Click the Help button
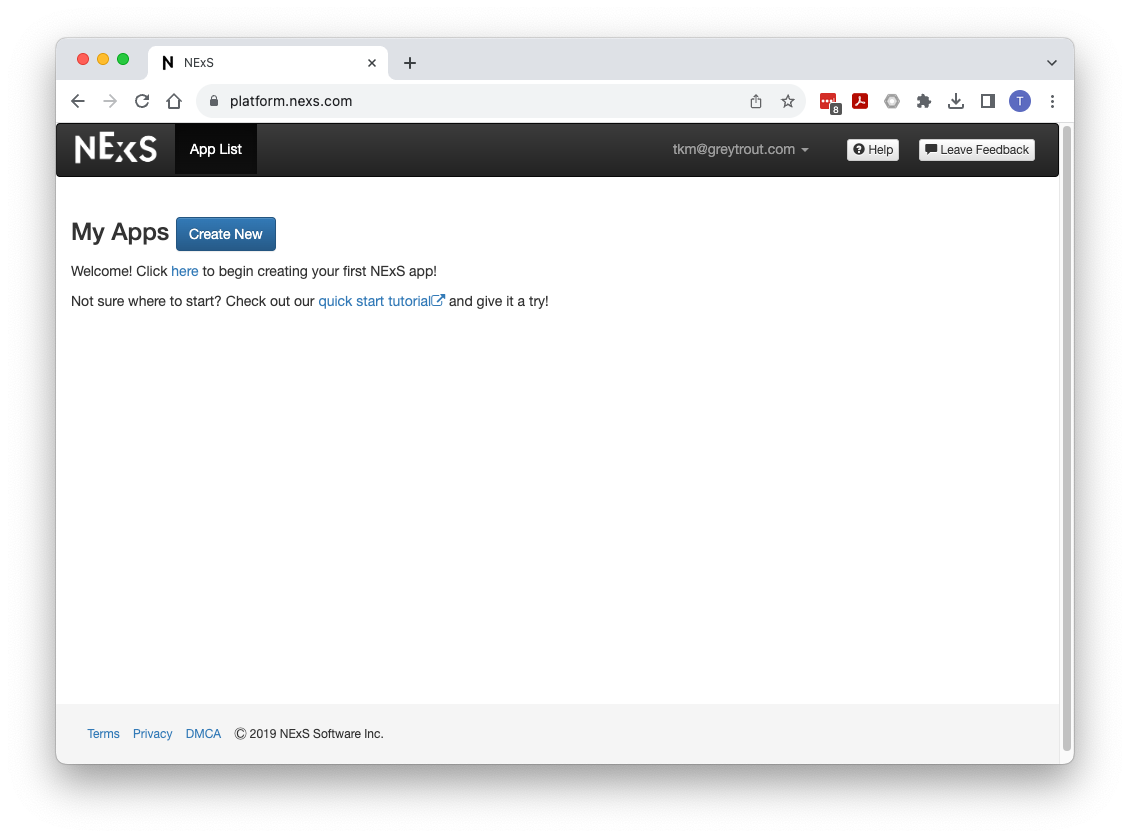This screenshot has width=1130, height=838. tap(873, 150)
